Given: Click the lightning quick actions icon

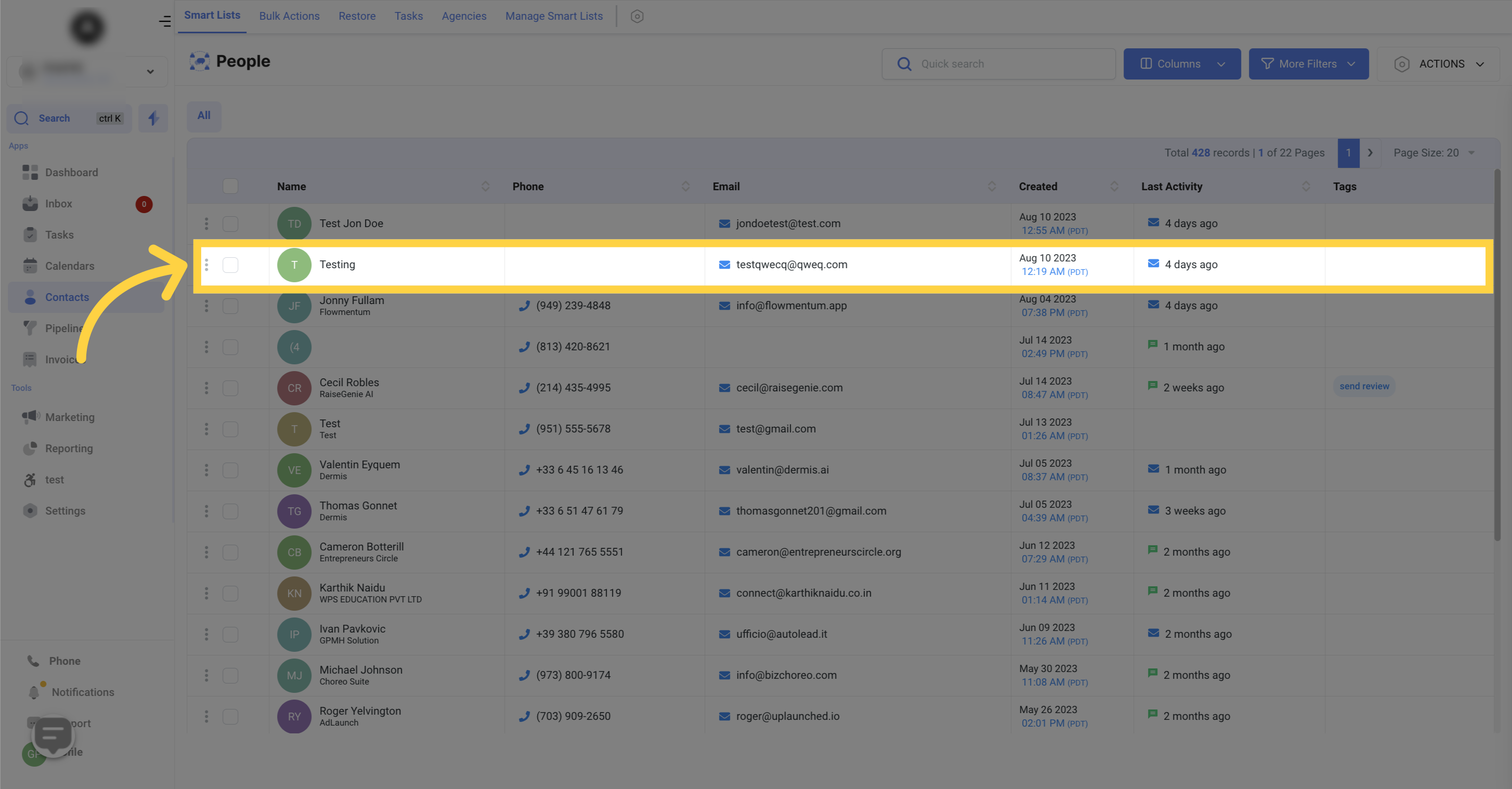Looking at the screenshot, I should pyautogui.click(x=153, y=119).
